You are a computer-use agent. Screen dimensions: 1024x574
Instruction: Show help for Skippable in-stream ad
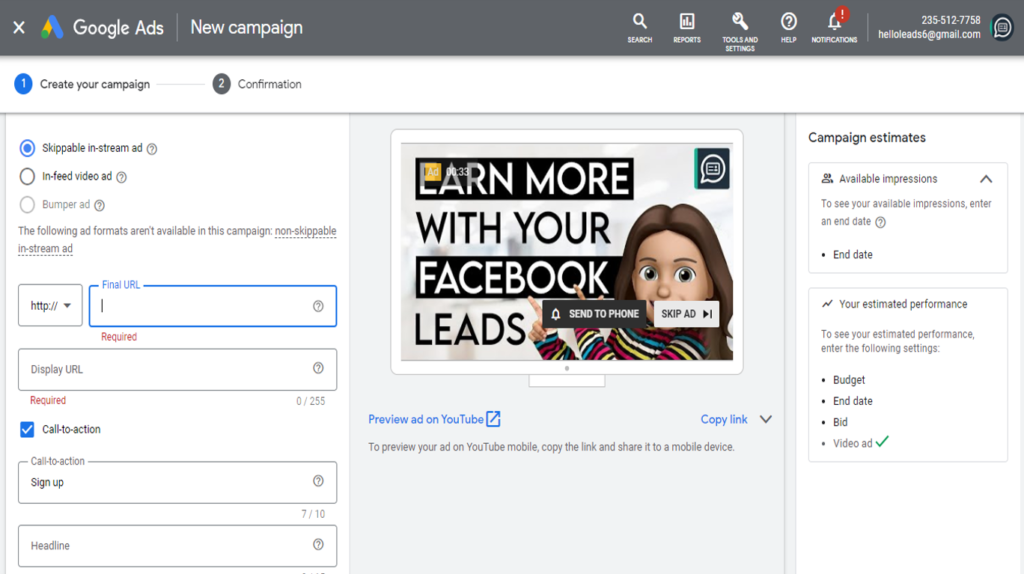(152, 149)
